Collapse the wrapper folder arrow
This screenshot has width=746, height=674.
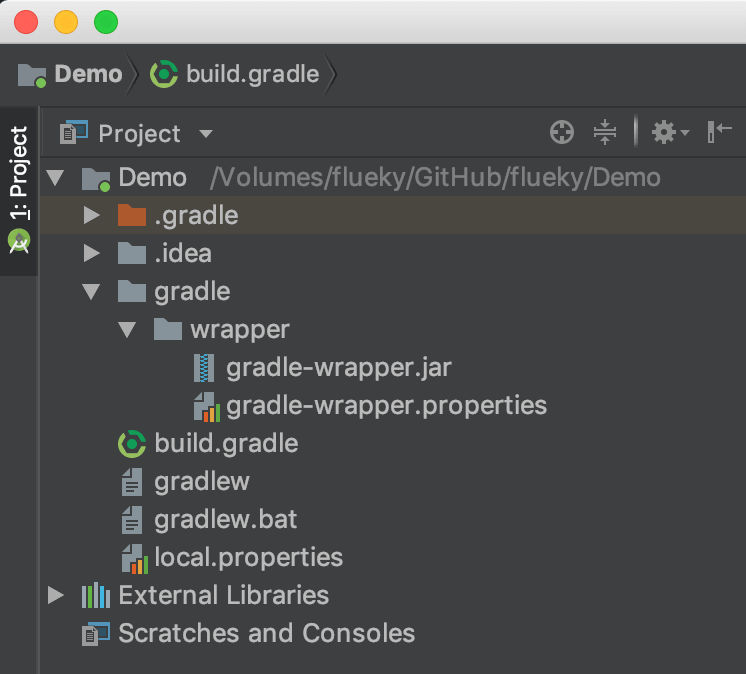coord(128,330)
